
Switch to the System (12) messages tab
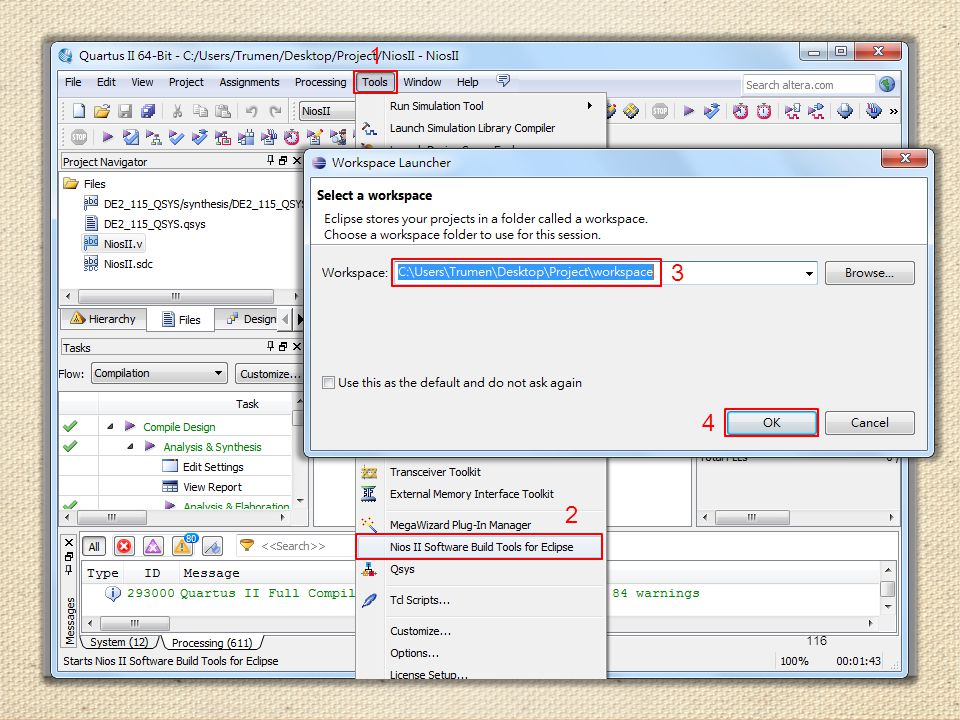(119, 642)
